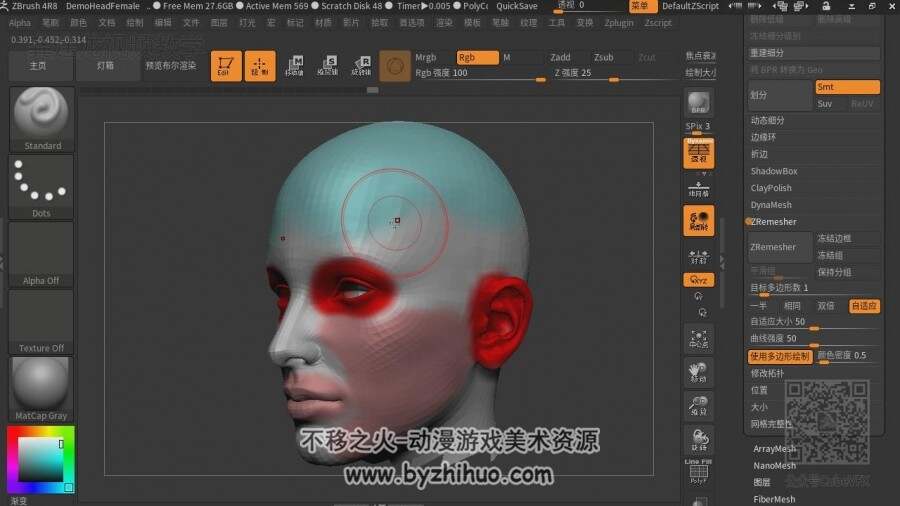Toggle 冻结边框 freeze border option
Image resolution: width=900 pixels, height=506 pixels.
click(x=847, y=239)
